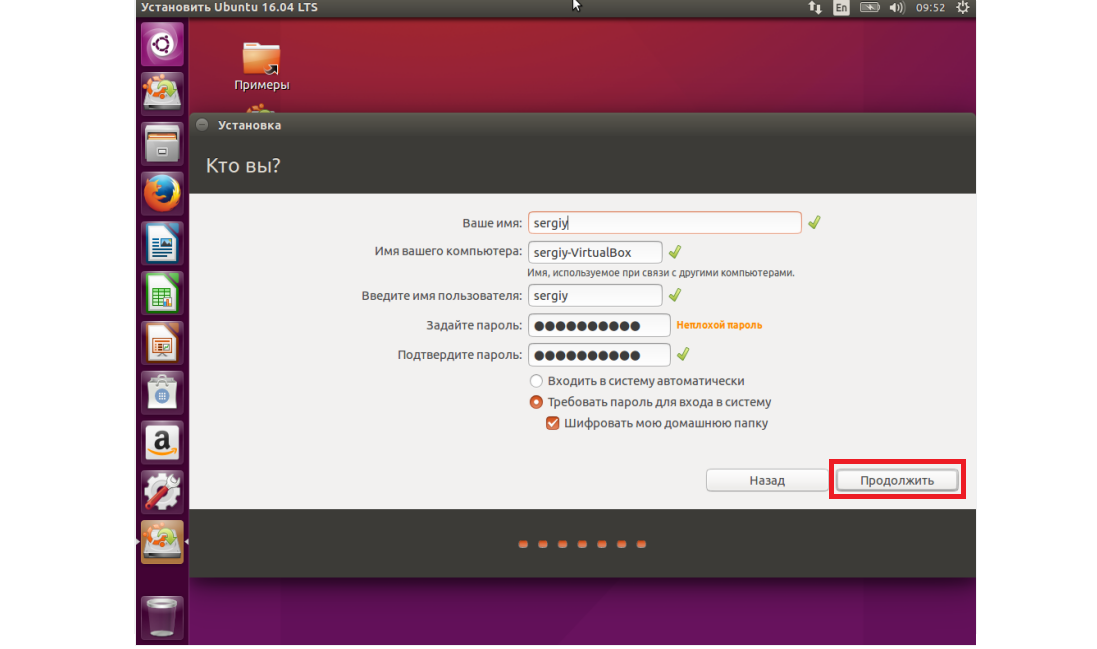Select require password to log in
Screen dimensions: 1097x649
[x=537, y=402]
